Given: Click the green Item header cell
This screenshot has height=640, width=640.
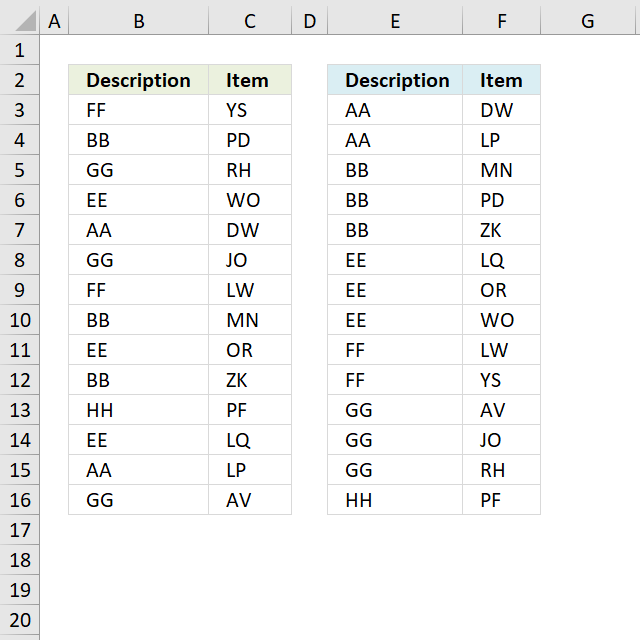Looking at the screenshot, I should coord(250,80).
